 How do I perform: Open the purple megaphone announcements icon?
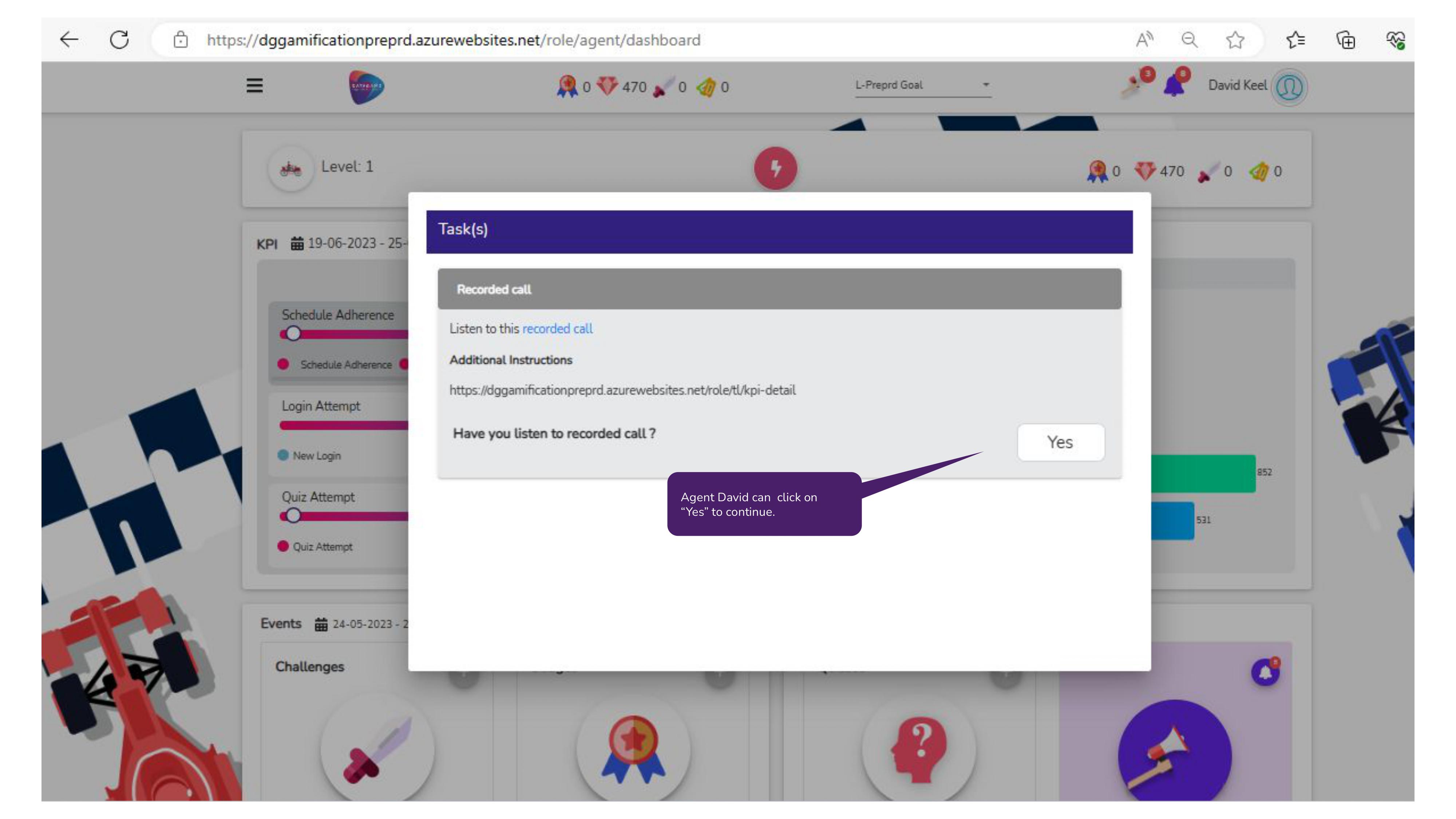(x=1175, y=751)
